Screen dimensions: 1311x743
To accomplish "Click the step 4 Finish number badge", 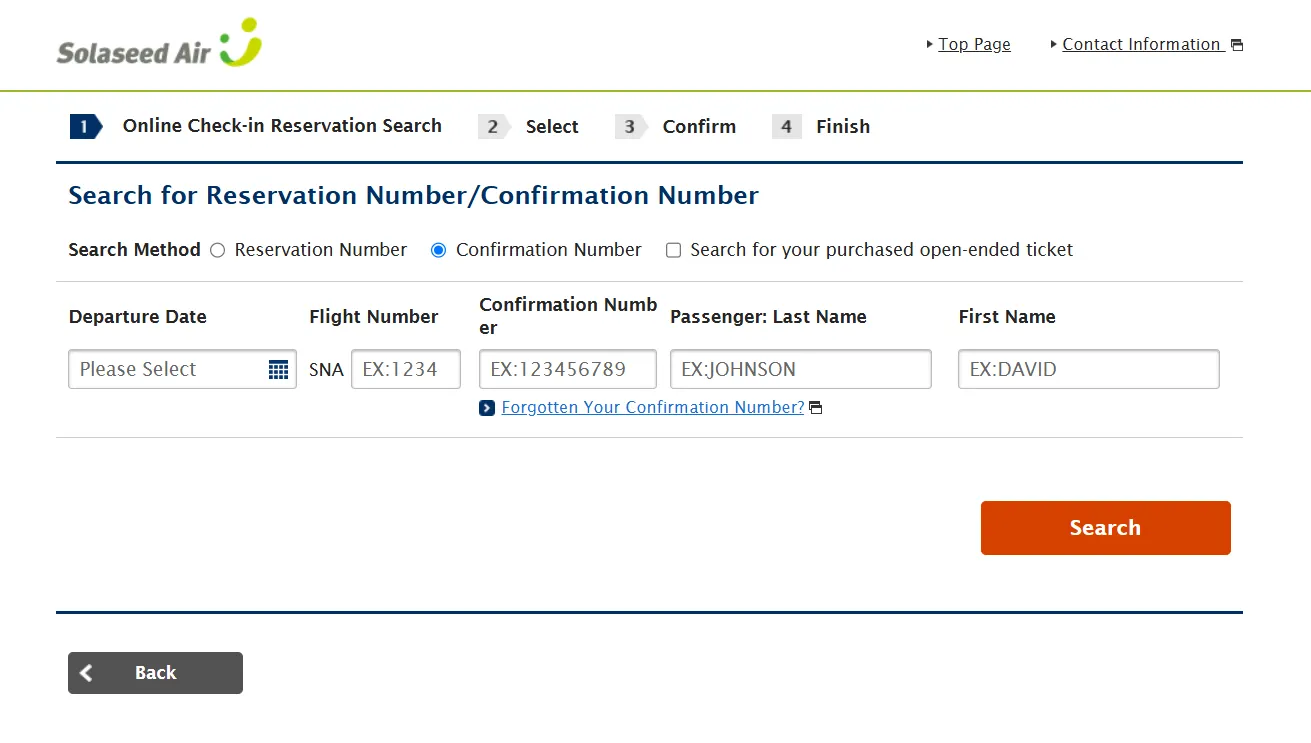I will (x=786, y=127).
